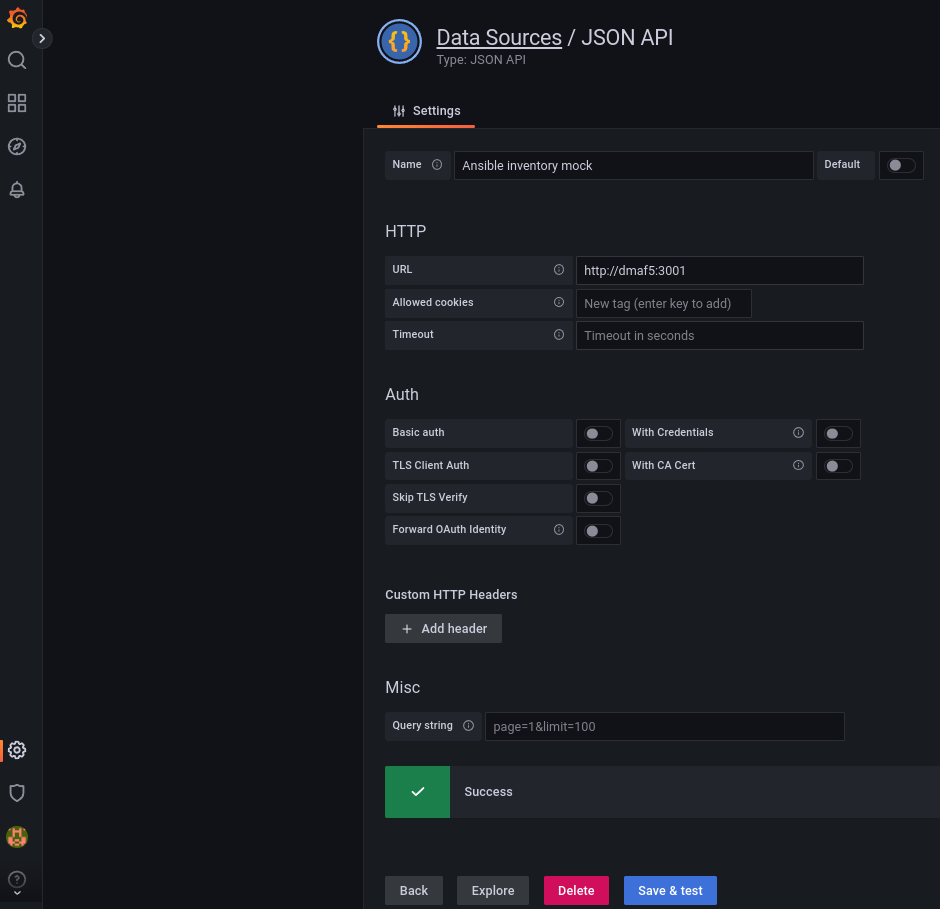Click the Grafana logo home icon
Image resolution: width=940 pixels, height=909 pixels.
tap(17, 18)
